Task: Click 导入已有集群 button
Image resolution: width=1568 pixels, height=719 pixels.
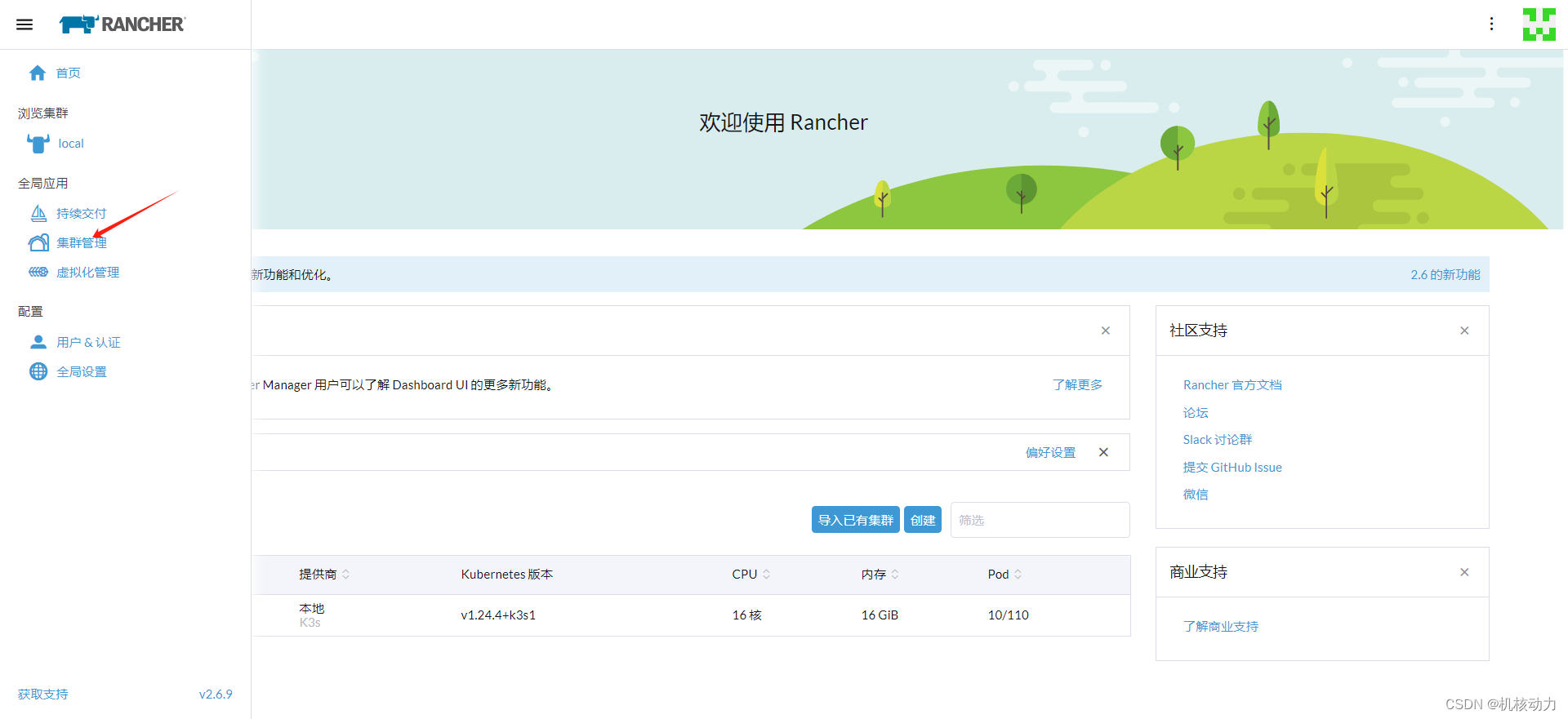Action: pyautogui.click(x=856, y=520)
